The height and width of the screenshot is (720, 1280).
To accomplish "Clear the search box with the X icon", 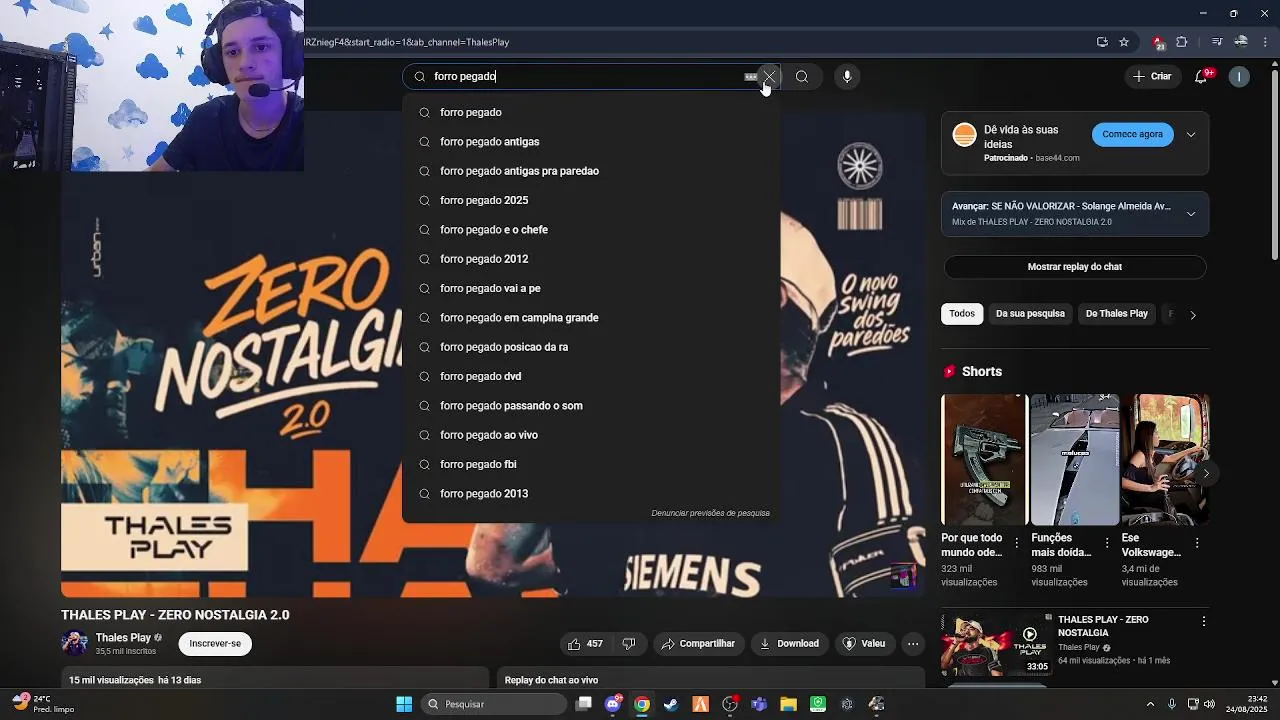I will (769, 76).
